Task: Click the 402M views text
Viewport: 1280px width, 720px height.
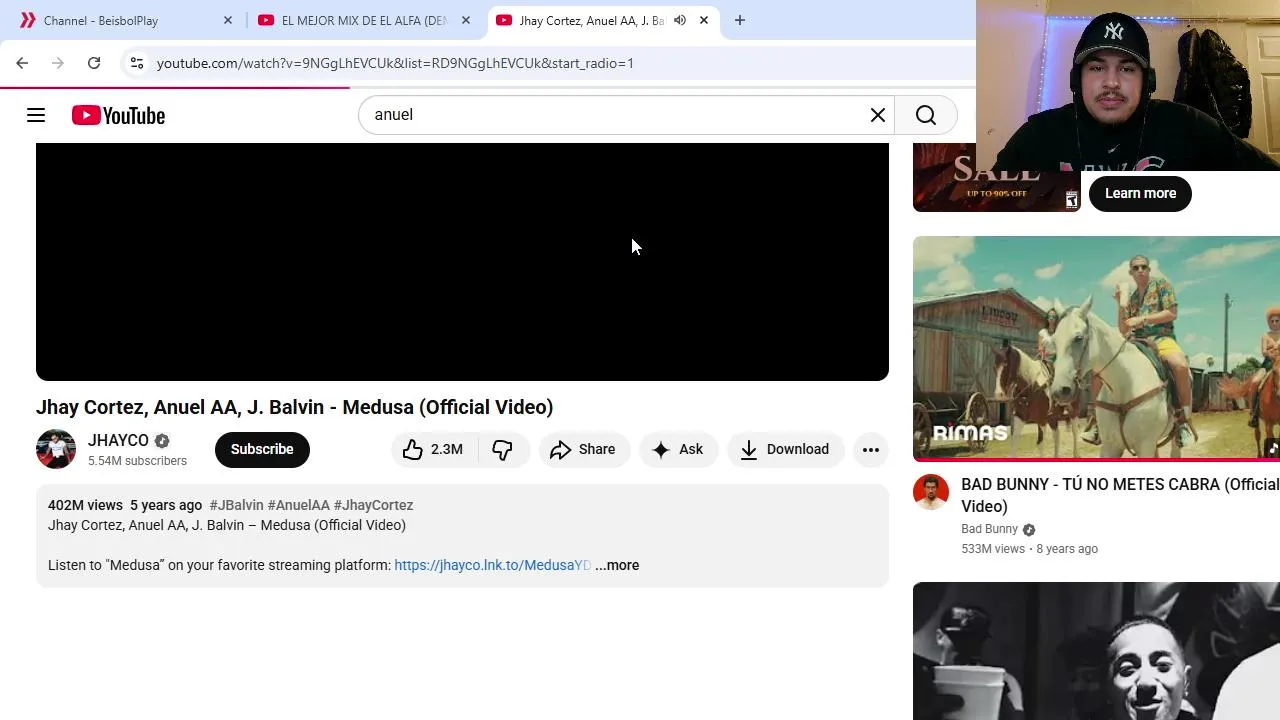Action: point(85,505)
